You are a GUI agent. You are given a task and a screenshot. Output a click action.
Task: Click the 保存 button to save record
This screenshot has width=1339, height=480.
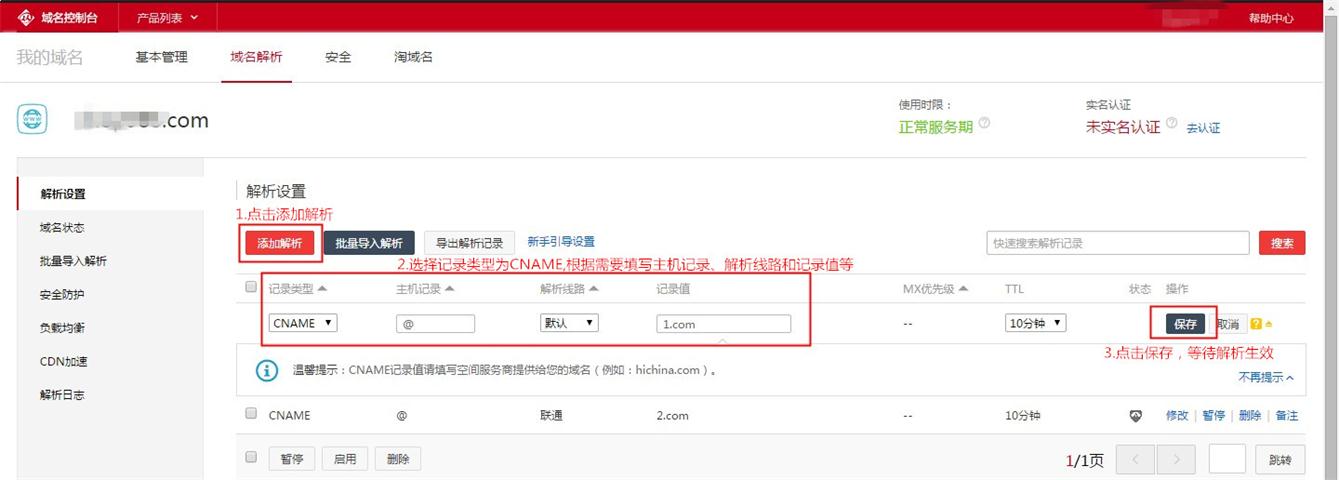click(1186, 324)
